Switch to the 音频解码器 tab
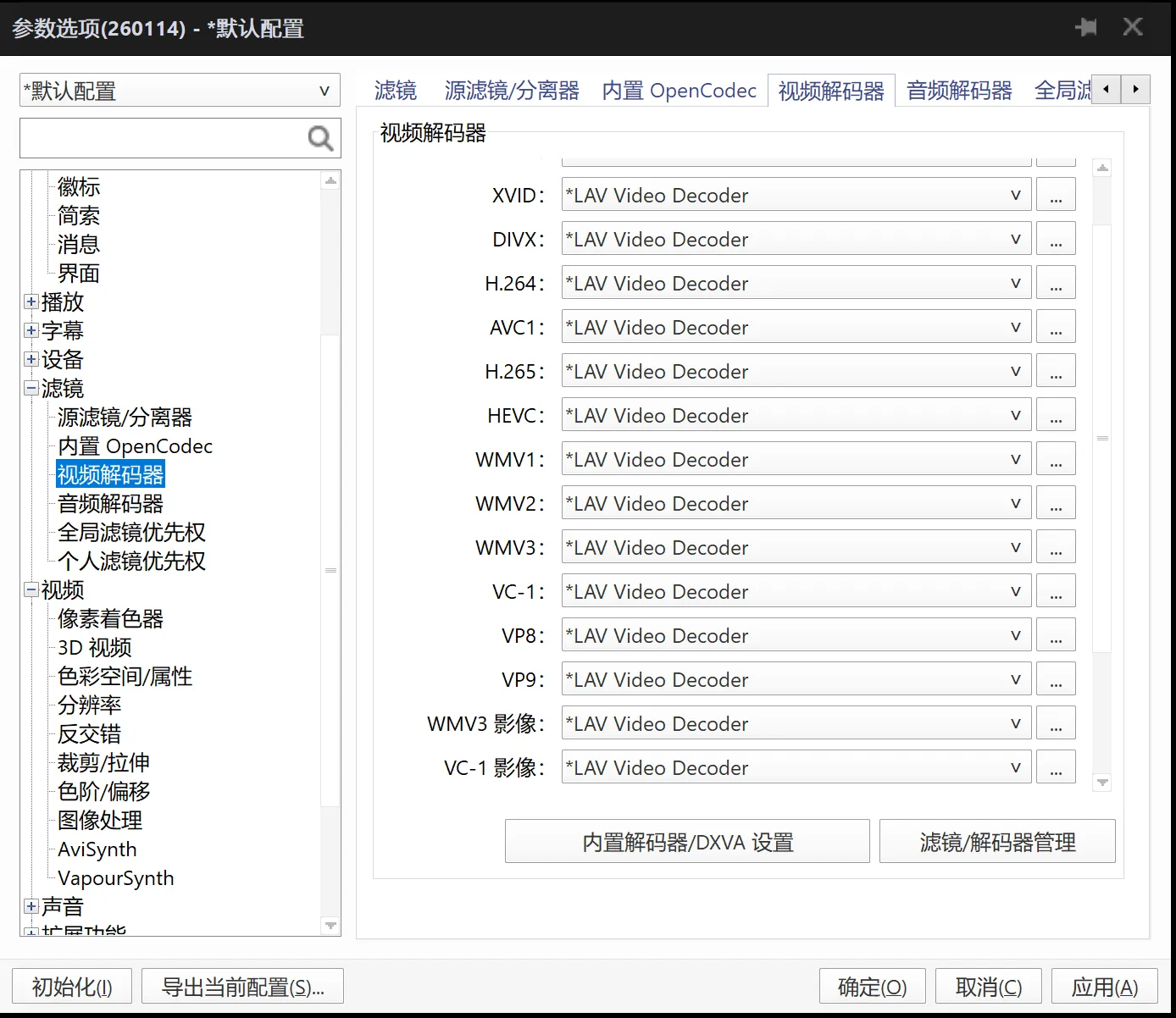The width and height of the screenshot is (1176, 1018). click(x=959, y=91)
